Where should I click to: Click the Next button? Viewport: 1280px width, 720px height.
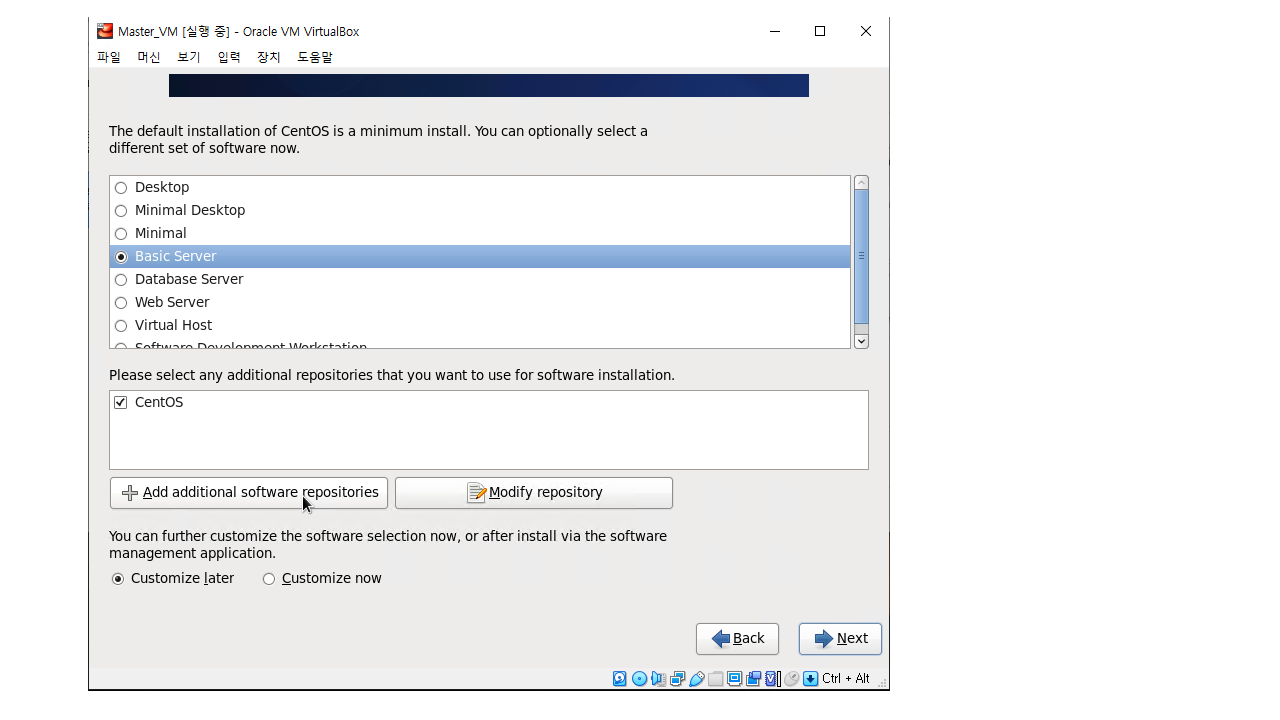click(x=840, y=639)
